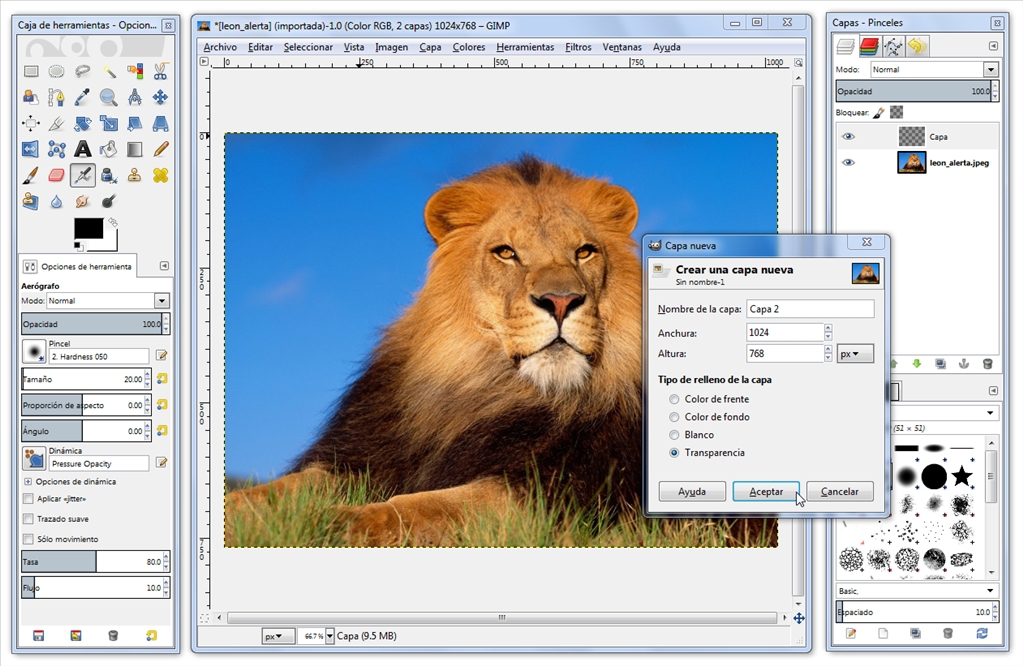Toggle visibility of the Capa layer
This screenshot has width=1023, height=666.
click(x=849, y=136)
